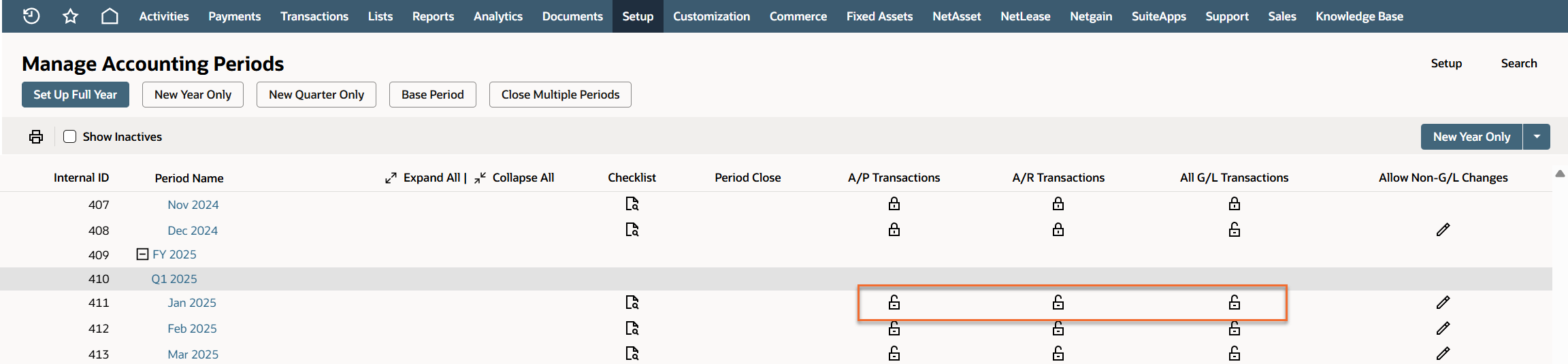Open the checklist icon for Mar 2025
This screenshot has height=364, width=1568.
tap(632, 354)
